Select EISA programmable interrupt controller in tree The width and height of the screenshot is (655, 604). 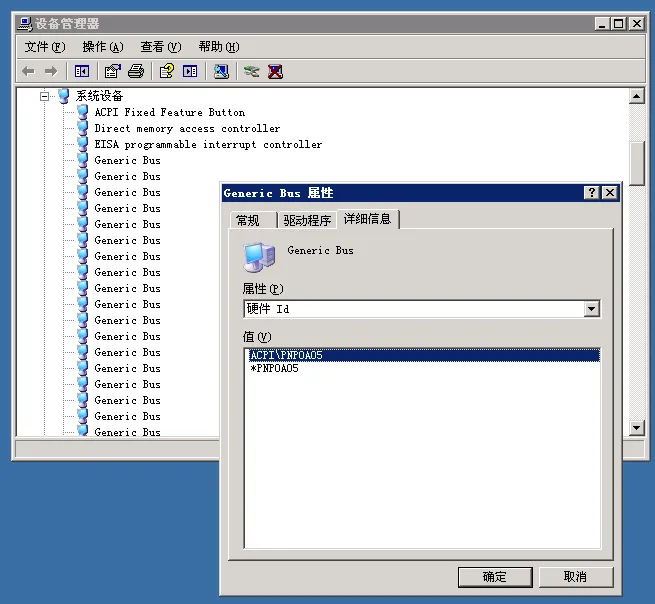[x=208, y=145]
